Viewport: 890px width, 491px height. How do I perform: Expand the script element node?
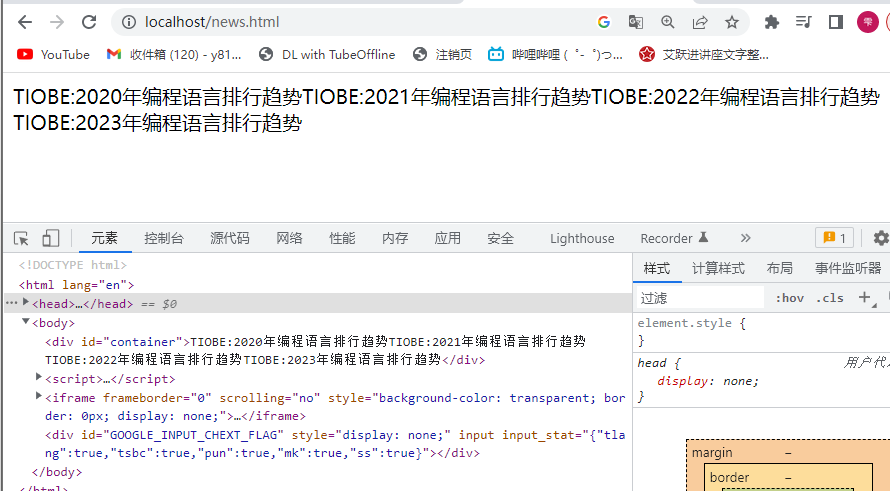click(39, 378)
